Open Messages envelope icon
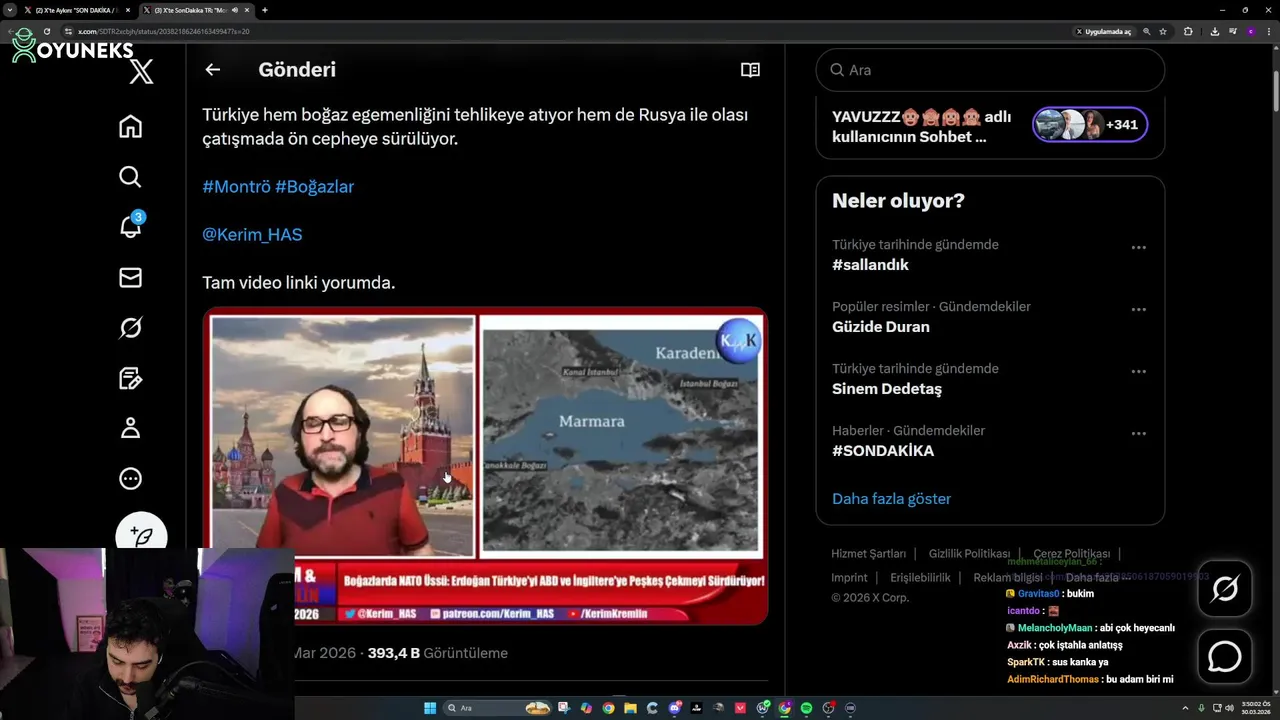 (x=130, y=277)
